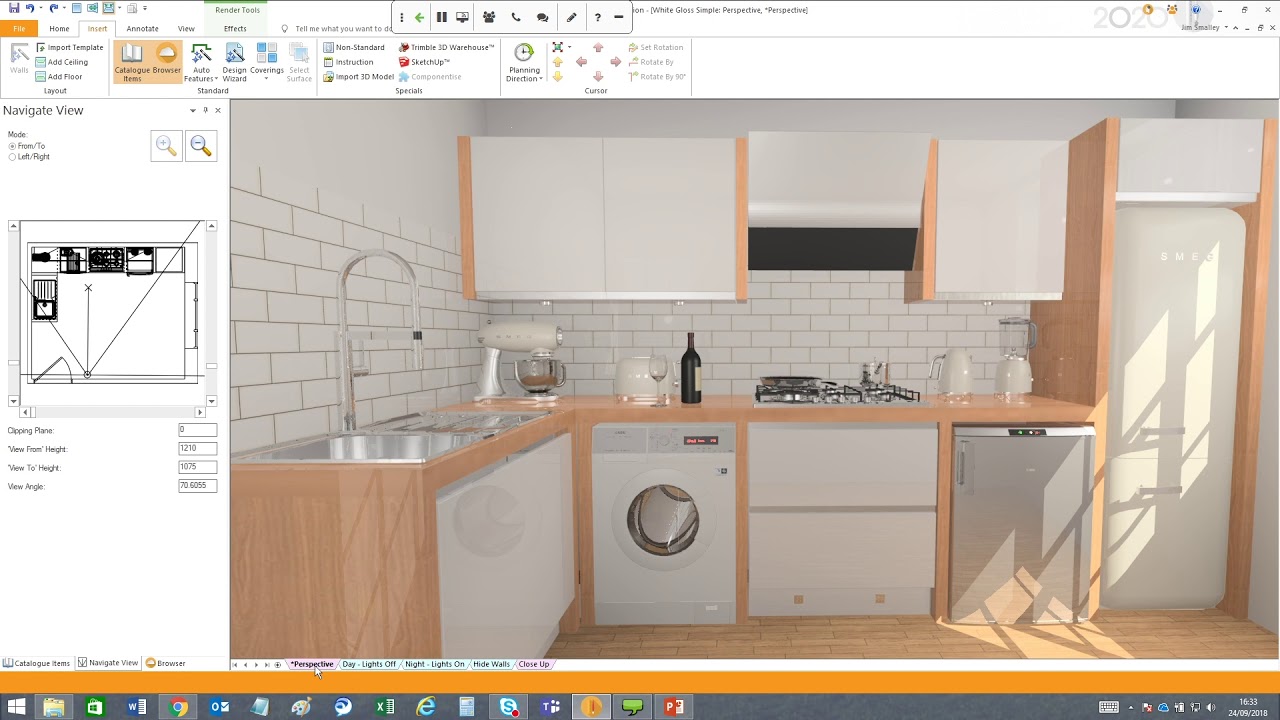Open the File menu

(x=19, y=29)
